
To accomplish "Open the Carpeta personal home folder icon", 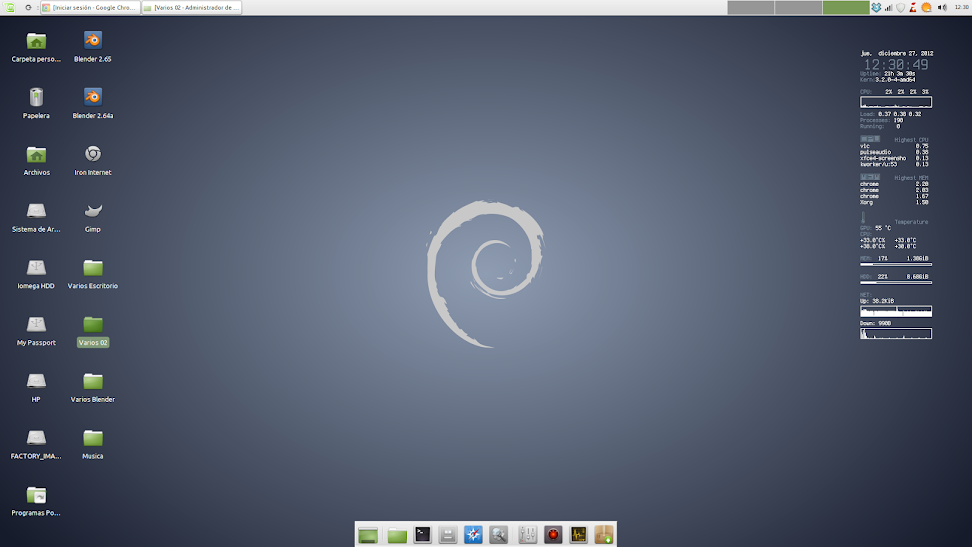I will click(36, 42).
